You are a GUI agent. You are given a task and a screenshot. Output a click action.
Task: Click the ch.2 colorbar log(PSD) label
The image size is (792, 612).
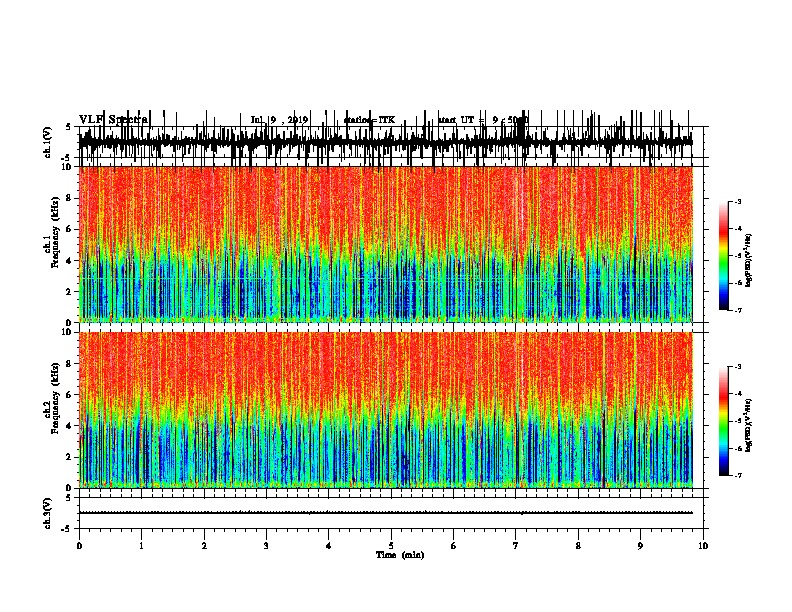(x=749, y=425)
